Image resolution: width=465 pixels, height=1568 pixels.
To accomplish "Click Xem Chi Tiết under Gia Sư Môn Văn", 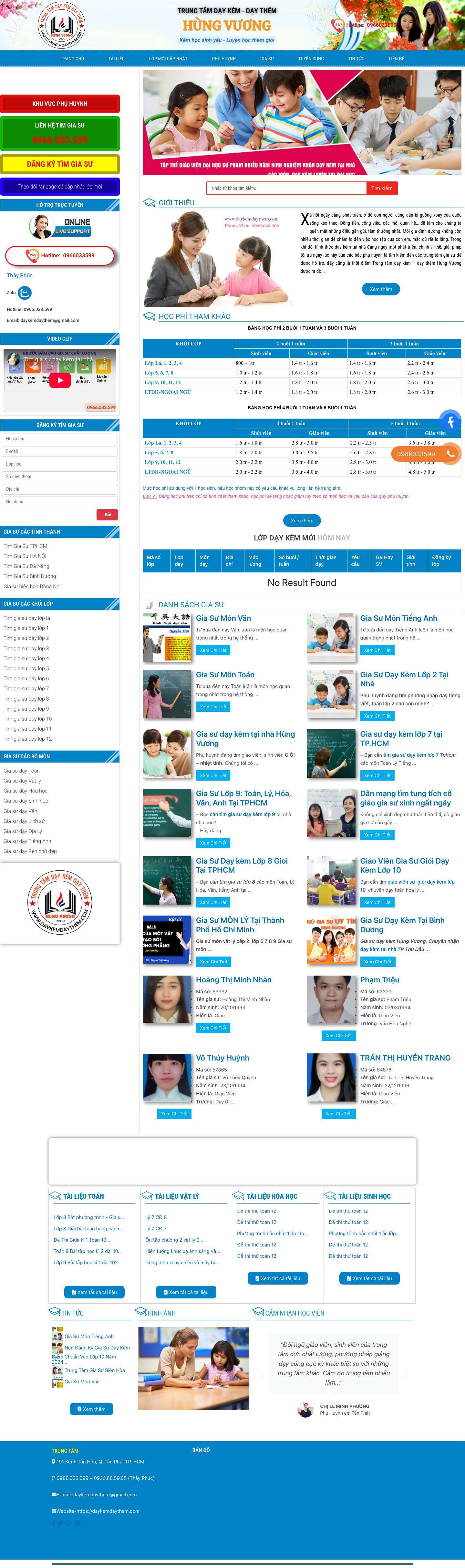I will (x=213, y=650).
